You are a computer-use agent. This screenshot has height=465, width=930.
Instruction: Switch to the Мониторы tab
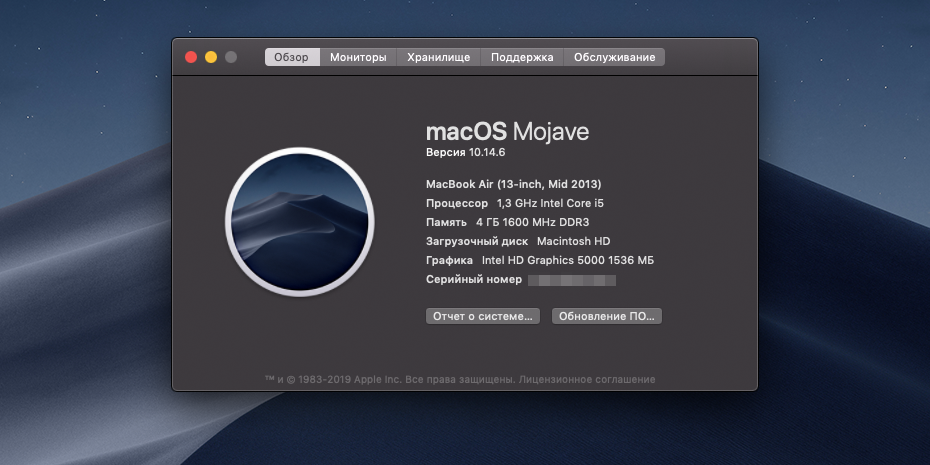(358, 57)
